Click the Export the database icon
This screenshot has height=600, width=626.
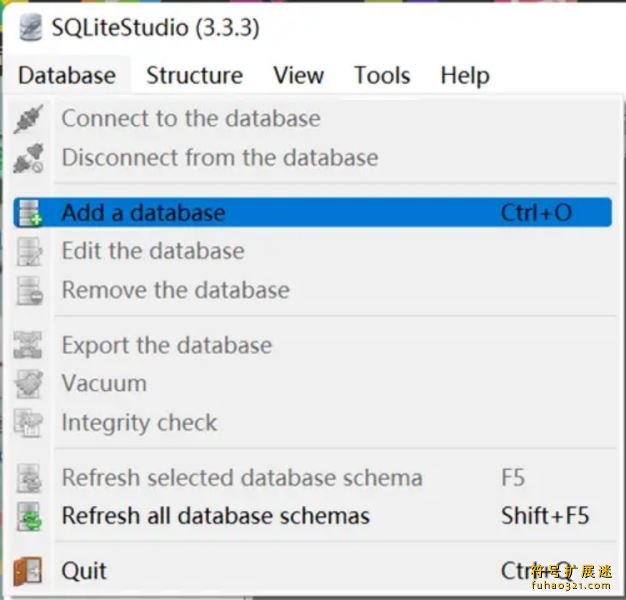[x=29, y=346]
